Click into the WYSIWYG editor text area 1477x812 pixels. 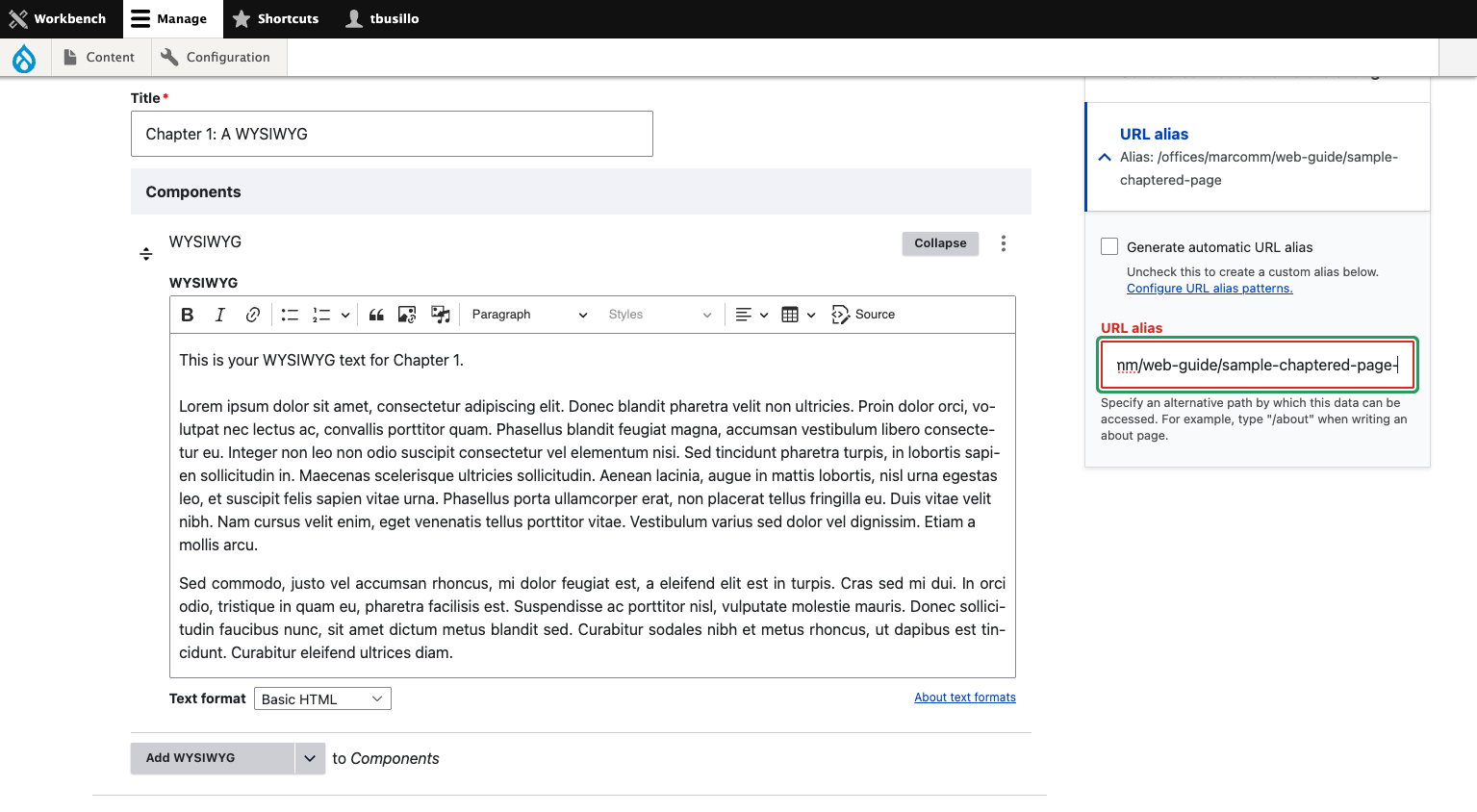pyautogui.click(x=593, y=506)
